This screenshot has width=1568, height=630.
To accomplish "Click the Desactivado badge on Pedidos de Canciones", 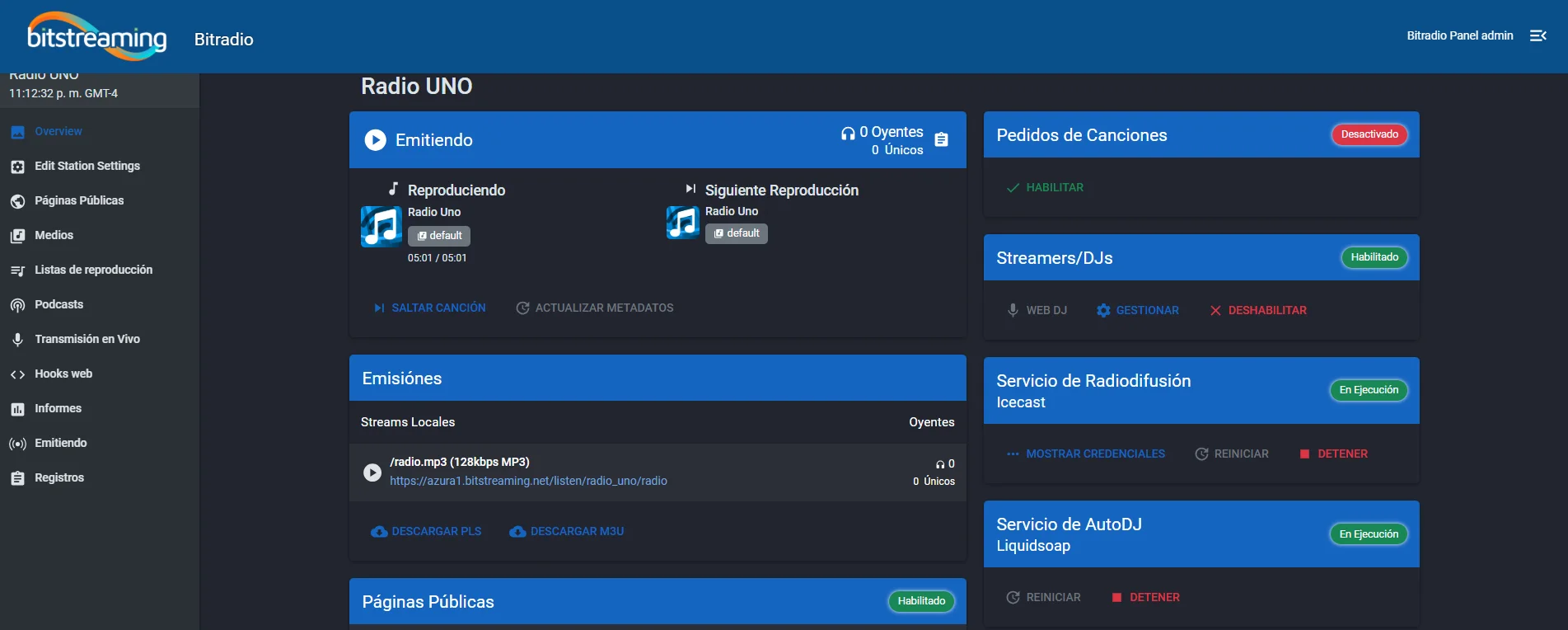I will pyautogui.click(x=1369, y=134).
